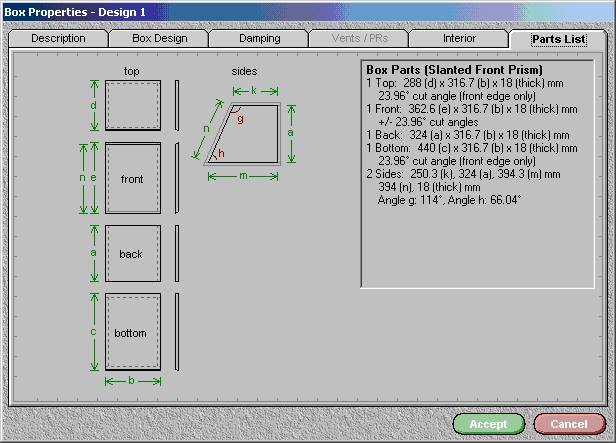
Task: Click the top panel square in the diagram
Action: pos(132,105)
